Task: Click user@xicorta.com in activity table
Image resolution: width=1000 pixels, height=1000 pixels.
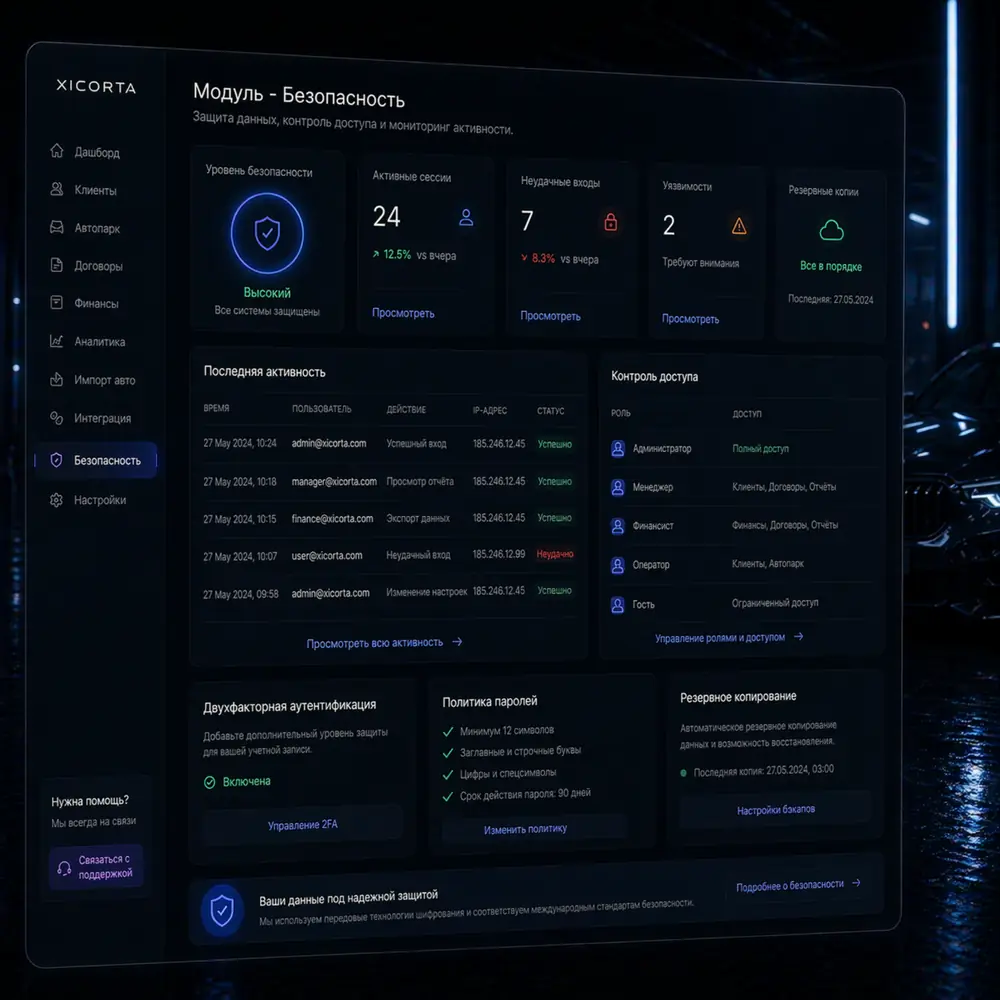Action: point(327,555)
